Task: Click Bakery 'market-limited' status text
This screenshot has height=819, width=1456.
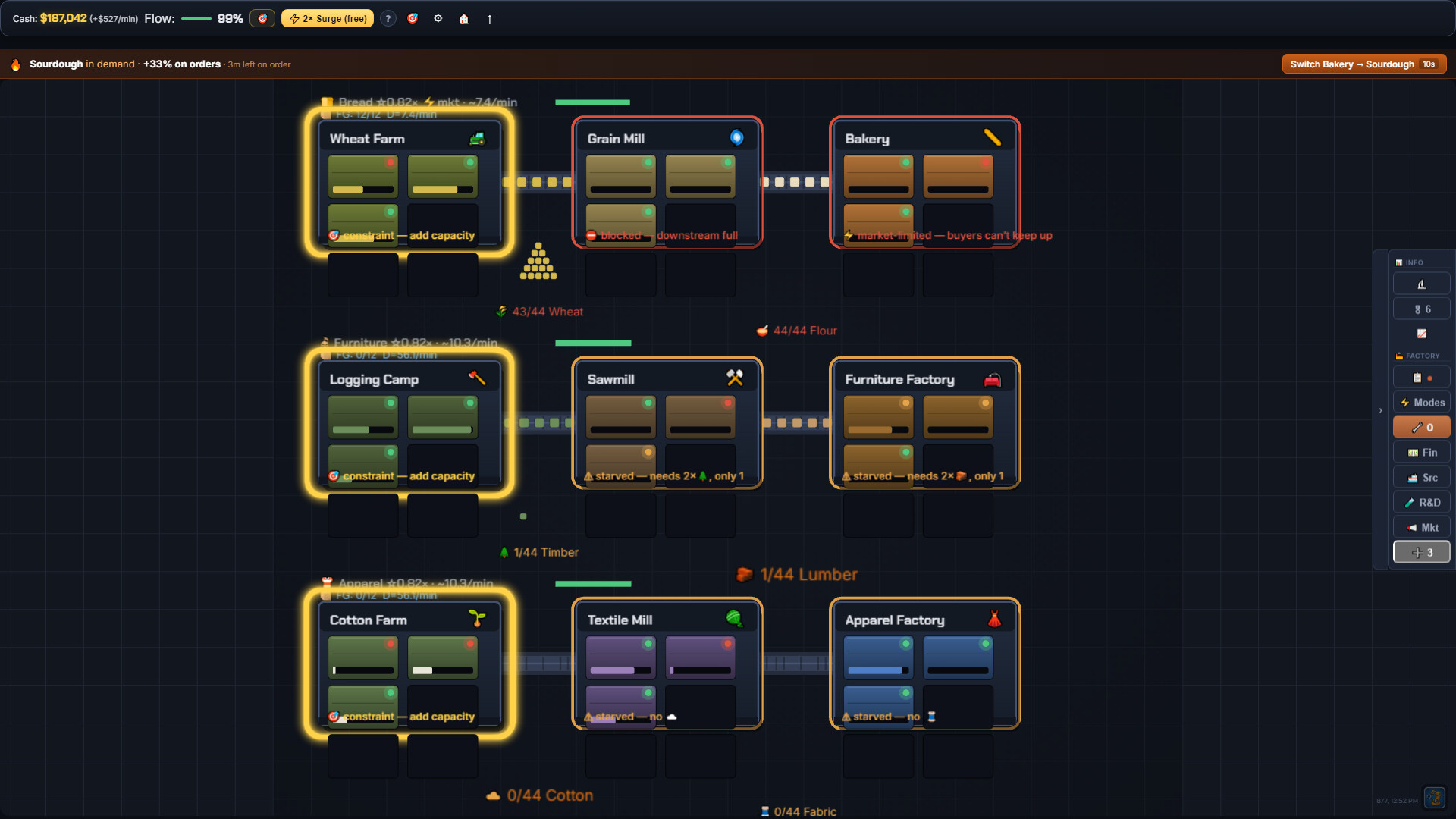Action: pyautogui.click(x=948, y=236)
